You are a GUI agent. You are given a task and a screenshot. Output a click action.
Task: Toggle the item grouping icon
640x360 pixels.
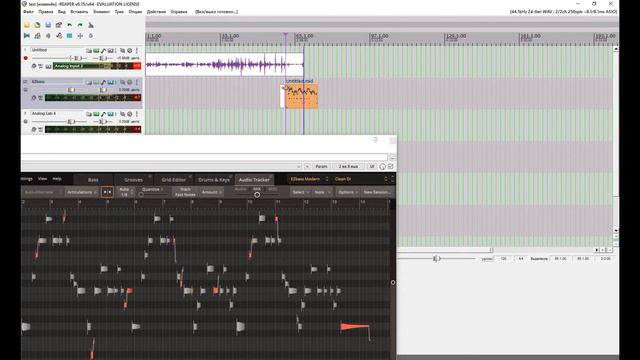point(38,36)
